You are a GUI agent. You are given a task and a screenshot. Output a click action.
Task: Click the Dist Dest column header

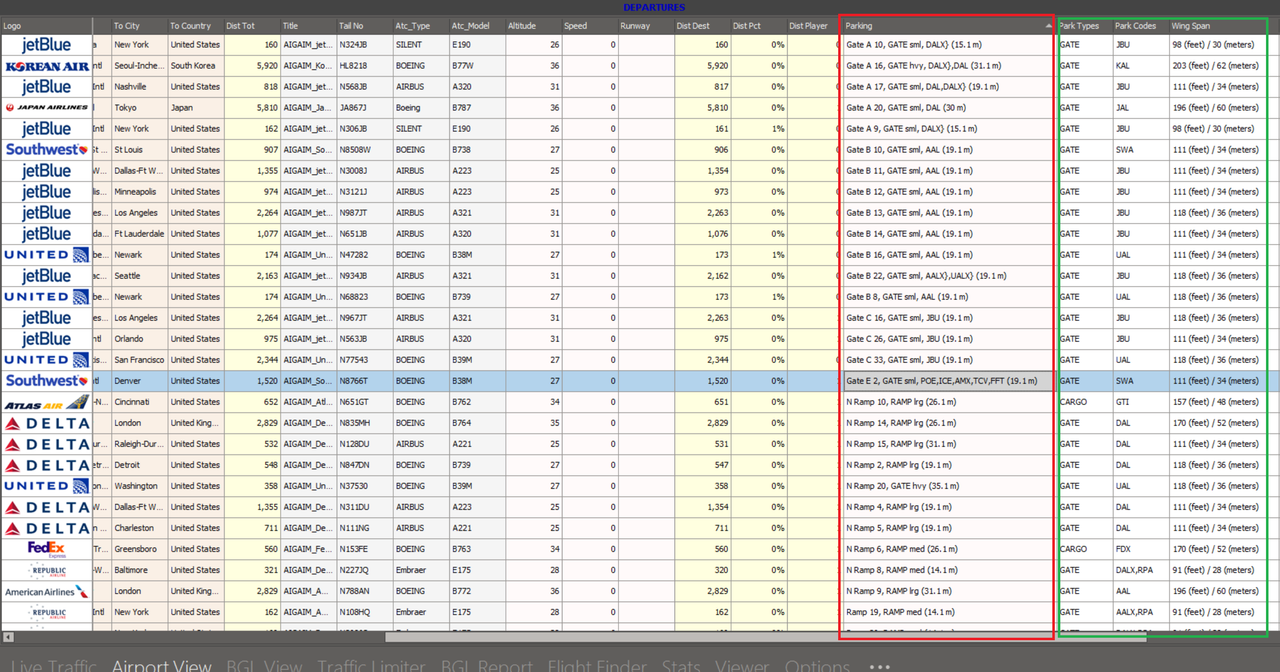point(701,26)
